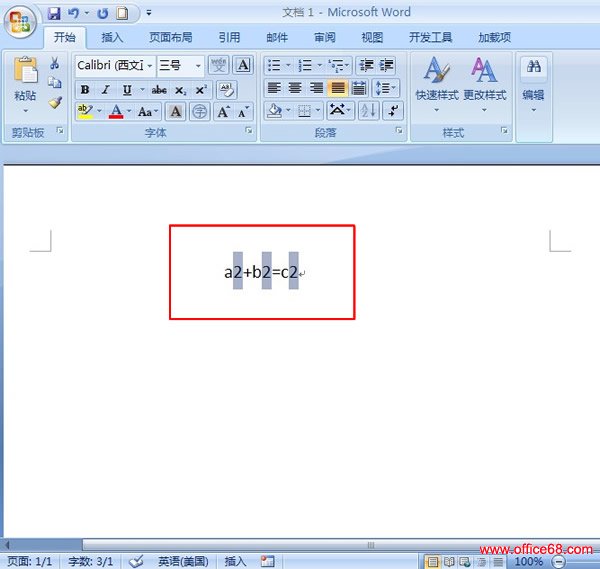Select the Format Painter brush
The width and height of the screenshot is (600, 569).
(x=55, y=103)
